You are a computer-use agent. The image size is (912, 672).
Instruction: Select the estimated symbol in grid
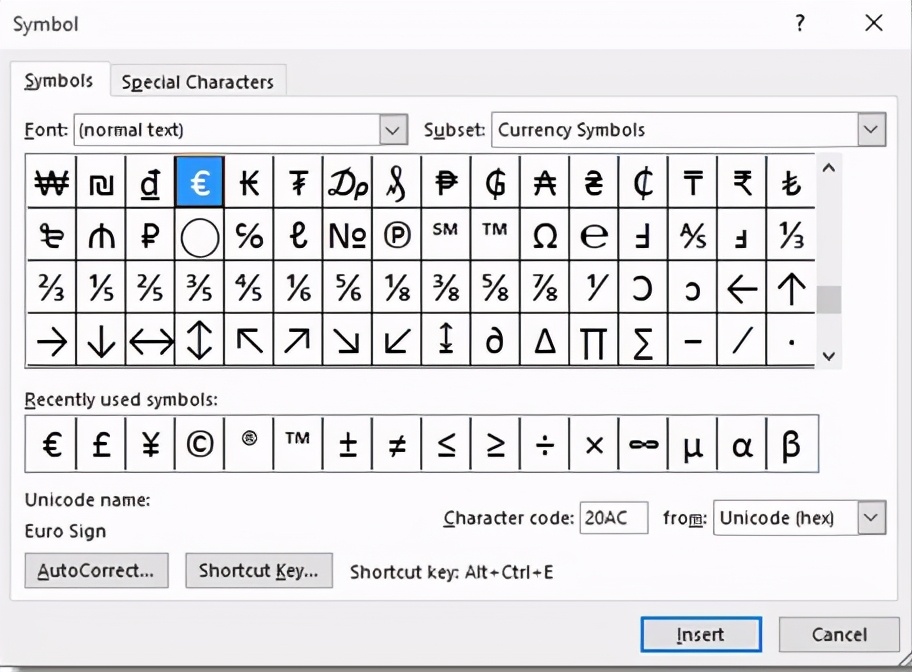(x=593, y=235)
